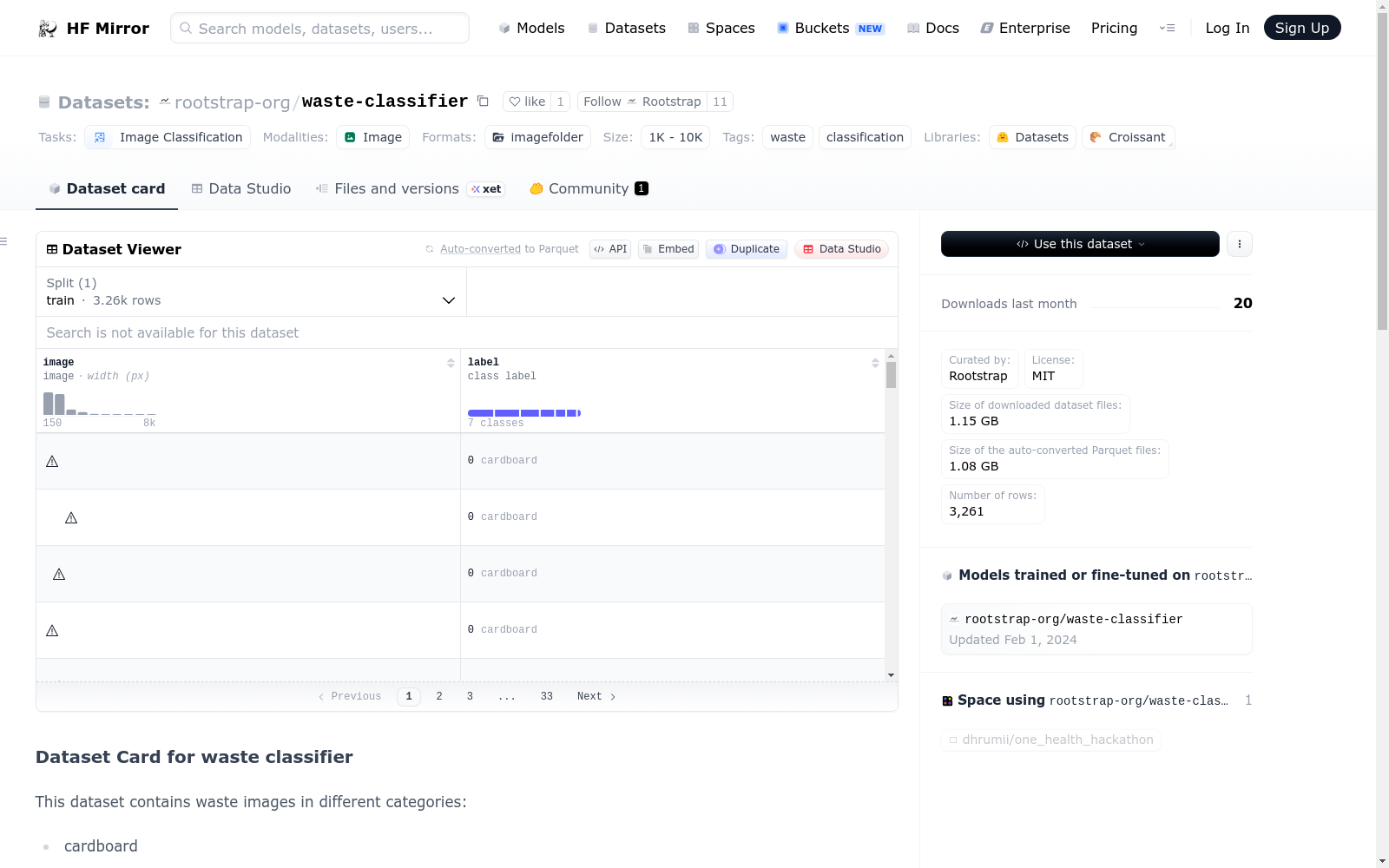Go to page 3 of the viewer
Viewport: 1389px width, 868px height.
click(x=470, y=696)
